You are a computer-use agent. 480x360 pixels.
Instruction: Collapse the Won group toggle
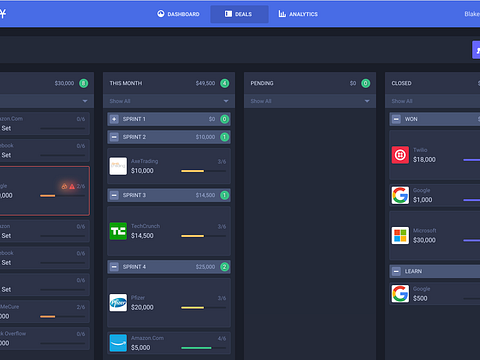click(x=396, y=119)
